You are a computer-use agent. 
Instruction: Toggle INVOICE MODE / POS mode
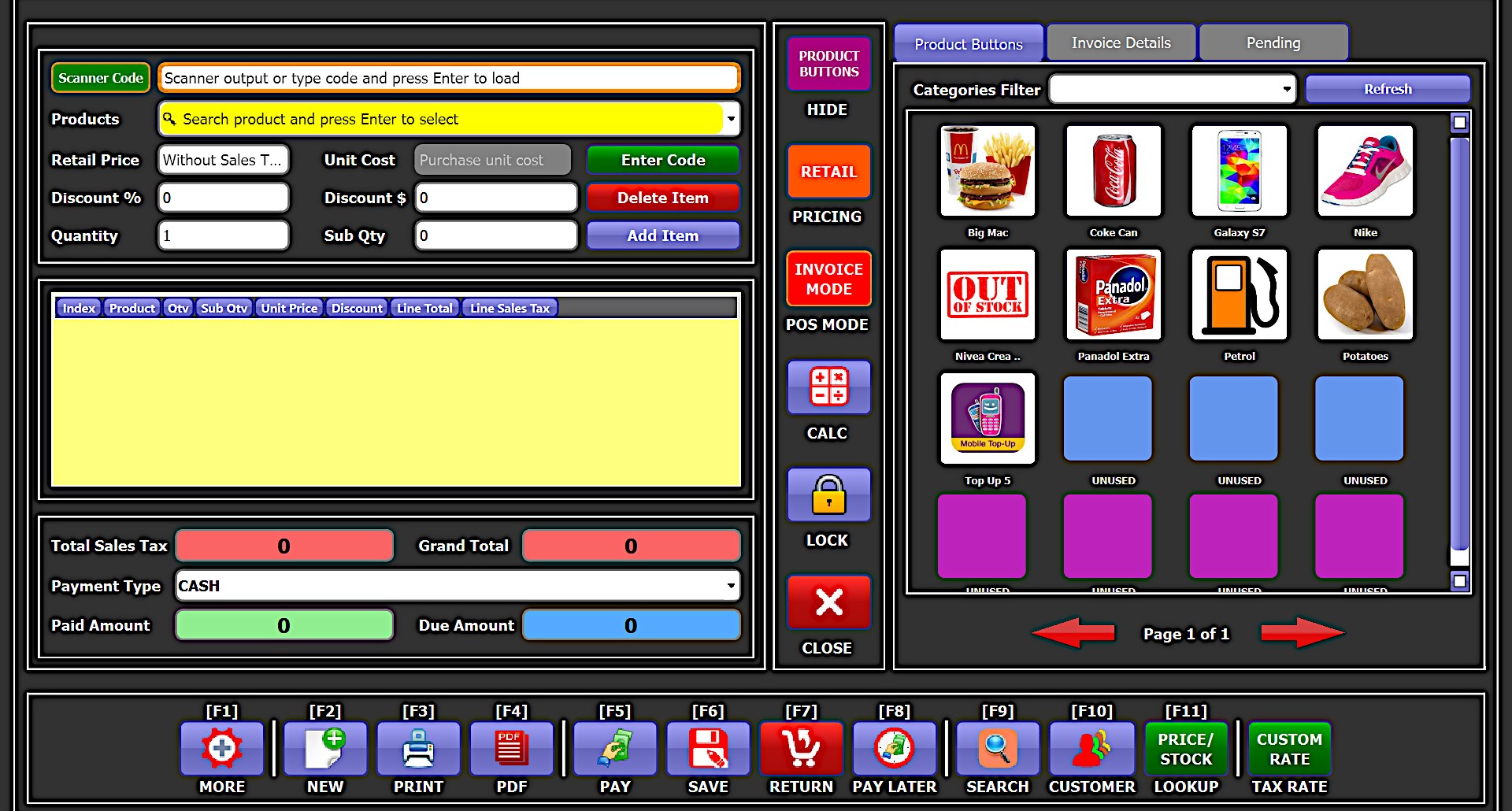(829, 279)
